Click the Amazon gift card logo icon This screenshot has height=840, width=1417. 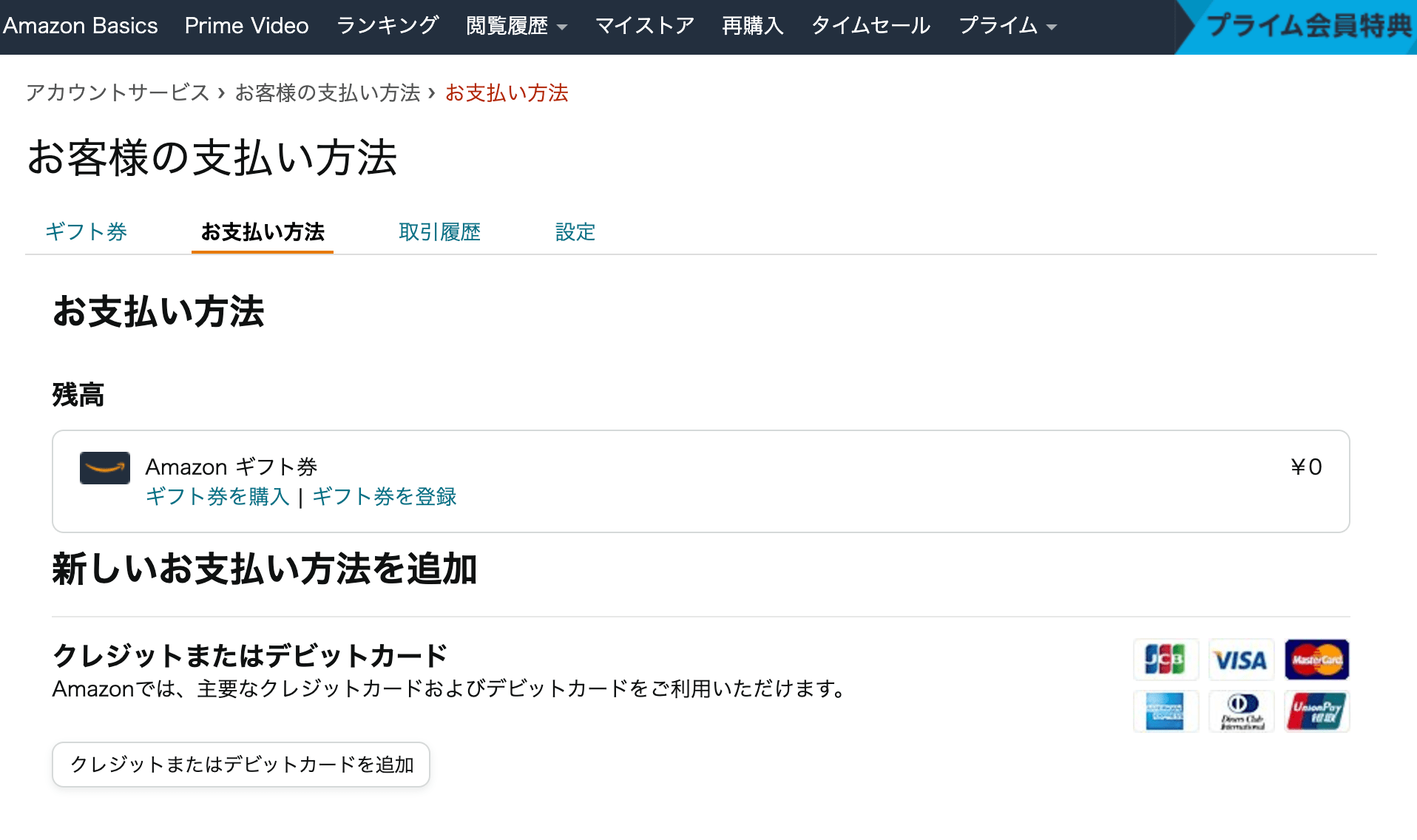[105, 468]
